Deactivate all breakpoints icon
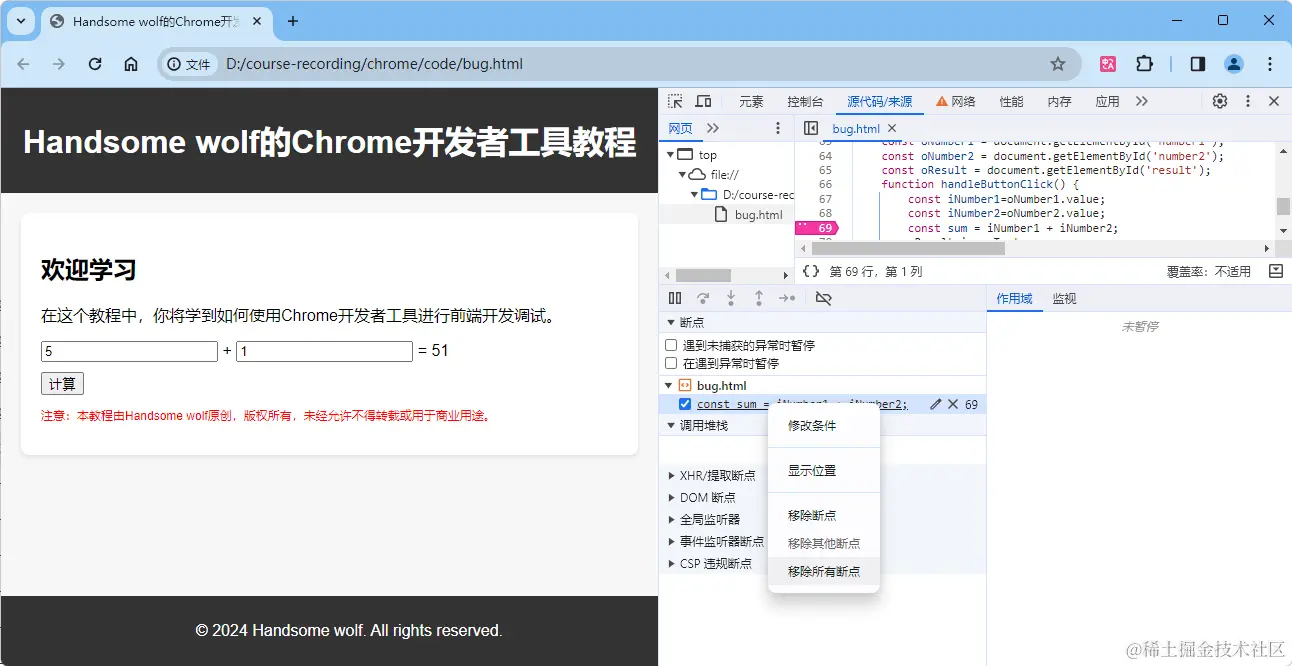Image resolution: width=1292 pixels, height=666 pixels. click(x=824, y=298)
